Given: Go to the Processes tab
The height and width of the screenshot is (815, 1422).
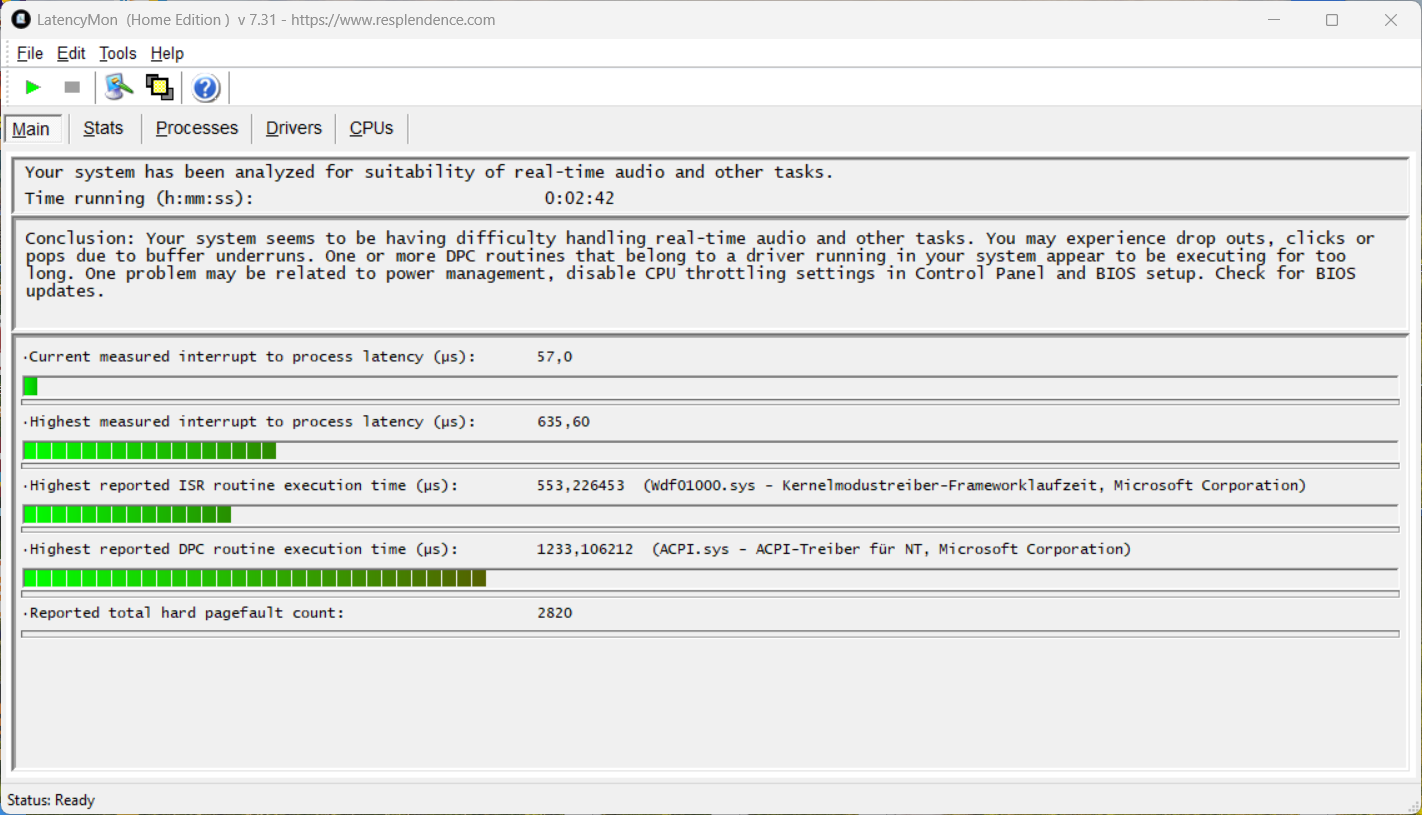Looking at the screenshot, I should click(197, 128).
